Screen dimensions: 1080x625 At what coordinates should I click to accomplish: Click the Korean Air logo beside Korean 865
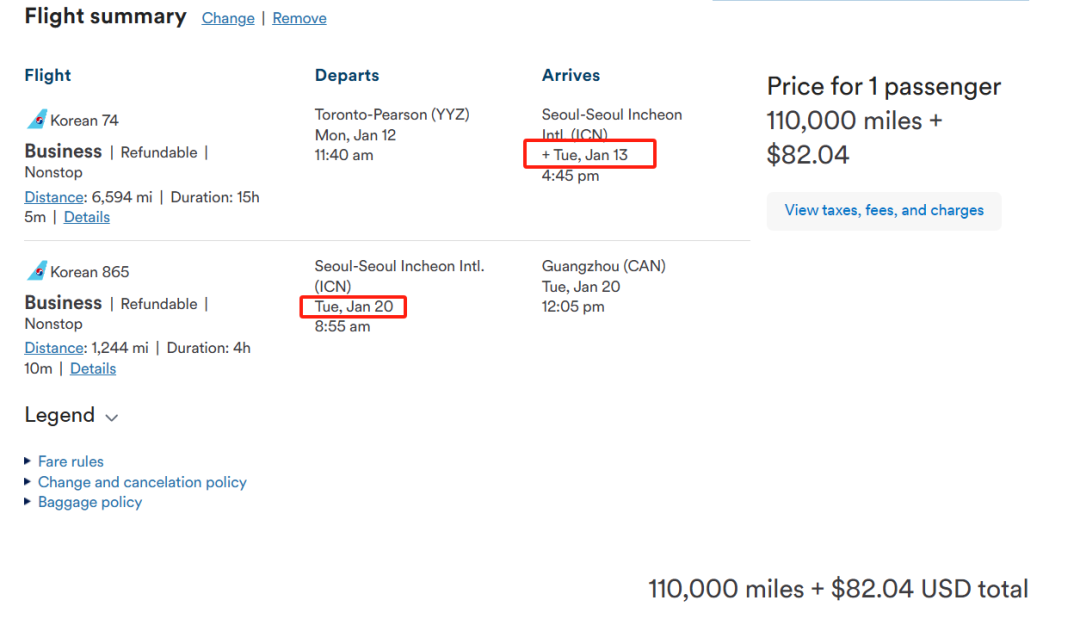[36, 271]
